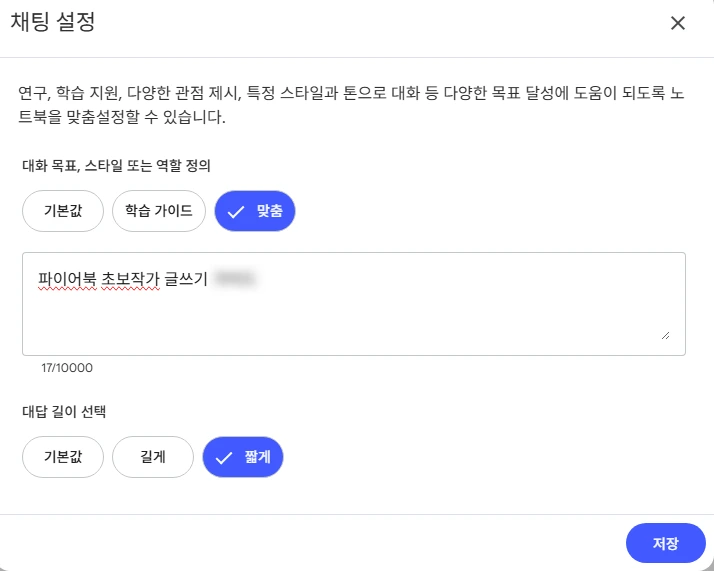Viewport: 714px width, 571px height.
Task: Focus the custom instructions text area
Action: point(354,304)
